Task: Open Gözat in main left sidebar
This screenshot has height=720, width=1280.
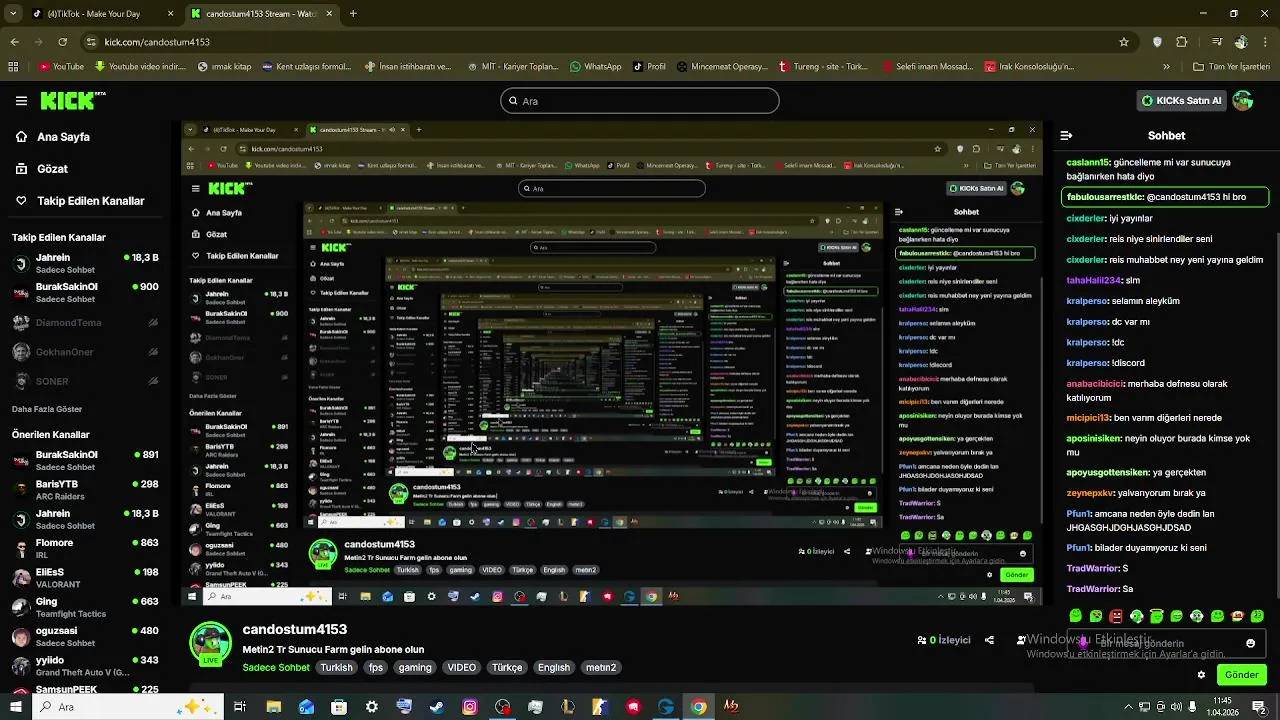Action: [x=52, y=169]
